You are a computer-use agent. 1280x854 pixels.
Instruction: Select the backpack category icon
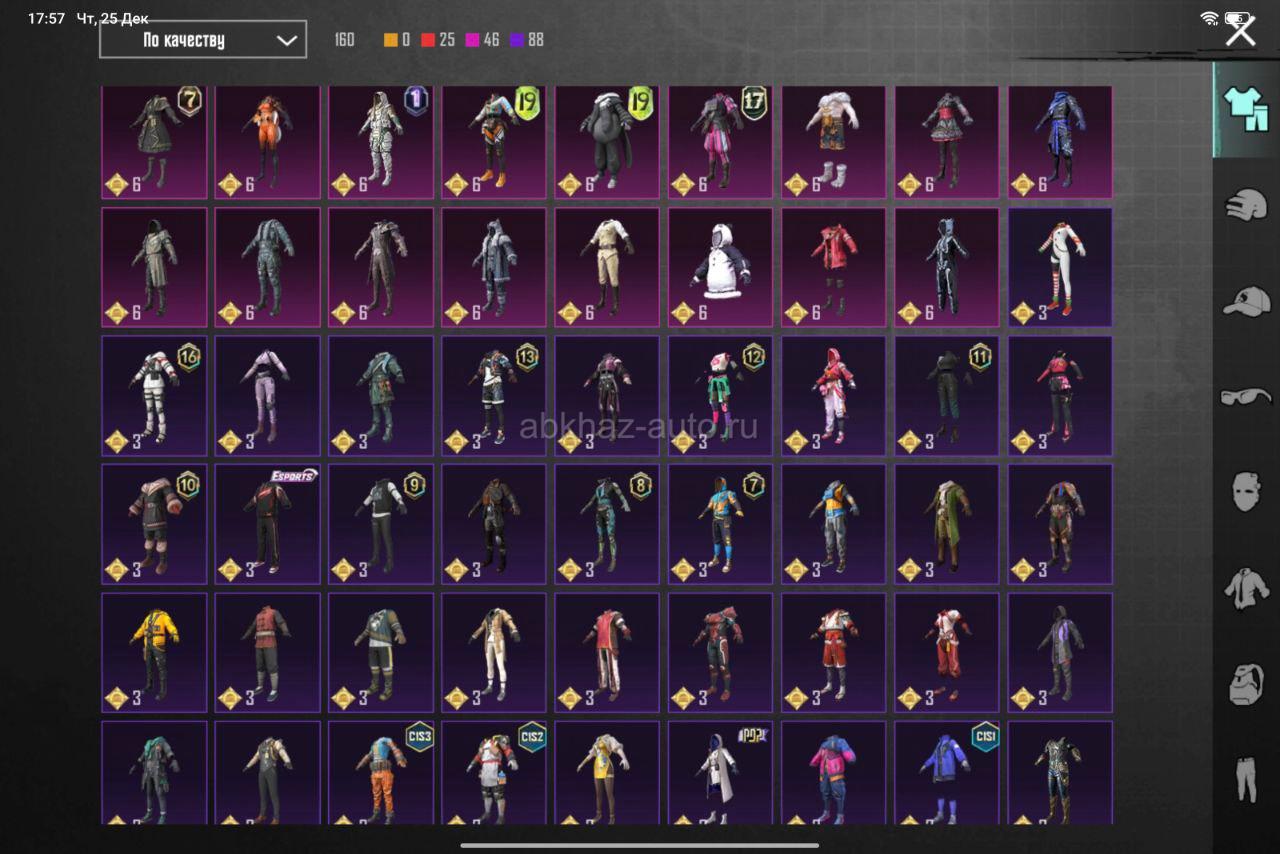(x=1246, y=684)
